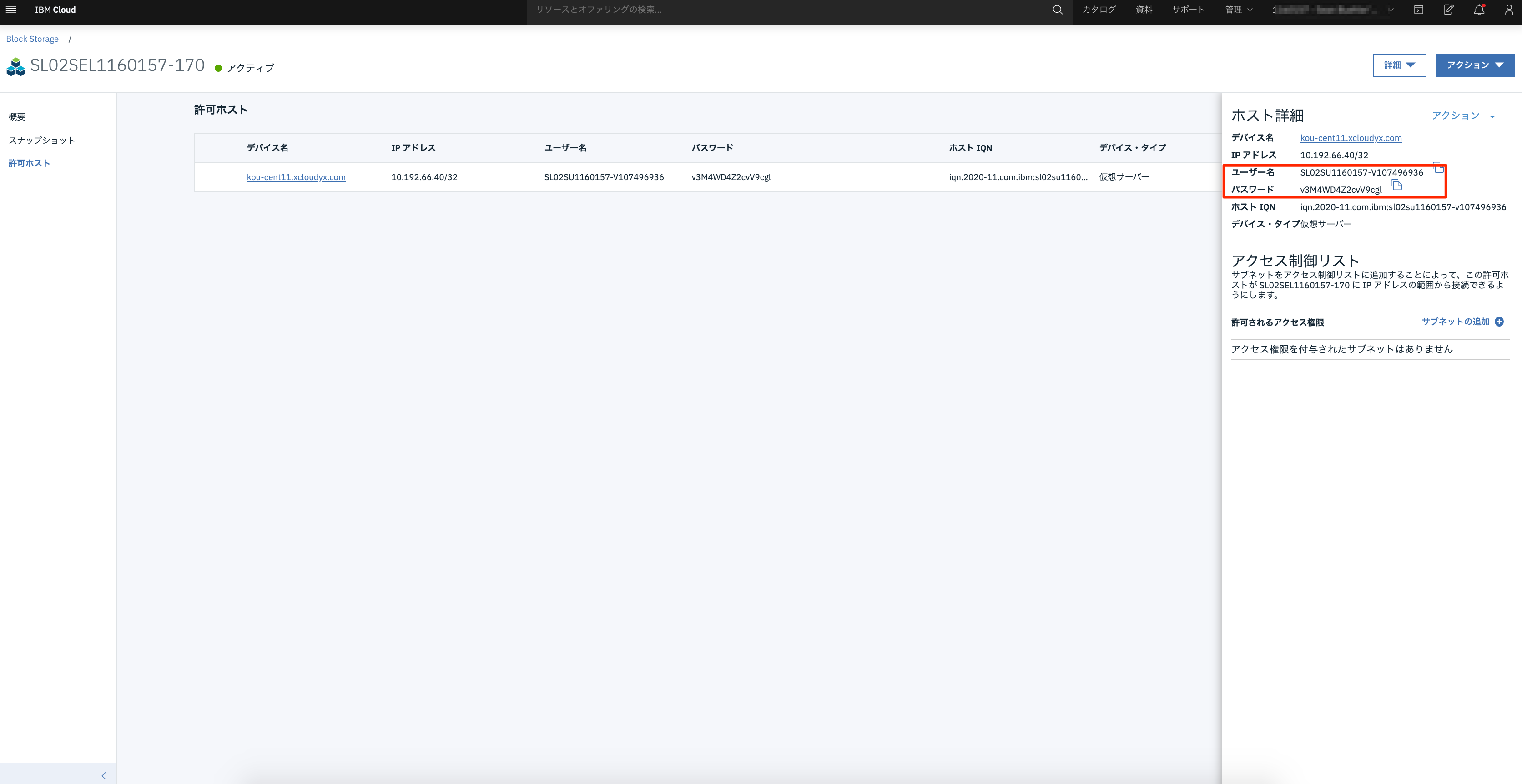Viewport: 1522px width, 784px height.
Task: Select full host IQN in details panel
Action: coord(1403,207)
